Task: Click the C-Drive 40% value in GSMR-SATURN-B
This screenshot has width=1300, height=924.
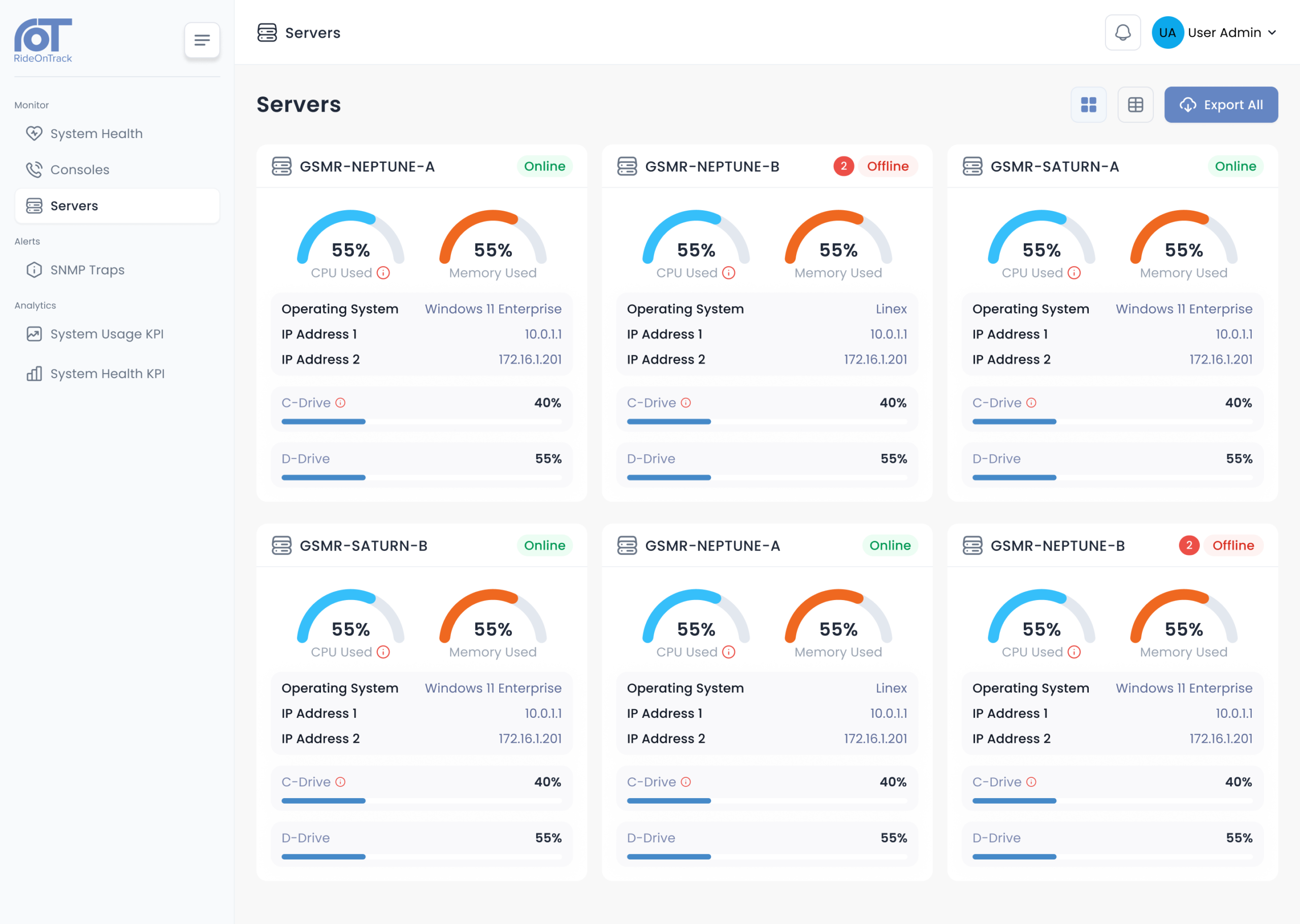Action: 547,782
